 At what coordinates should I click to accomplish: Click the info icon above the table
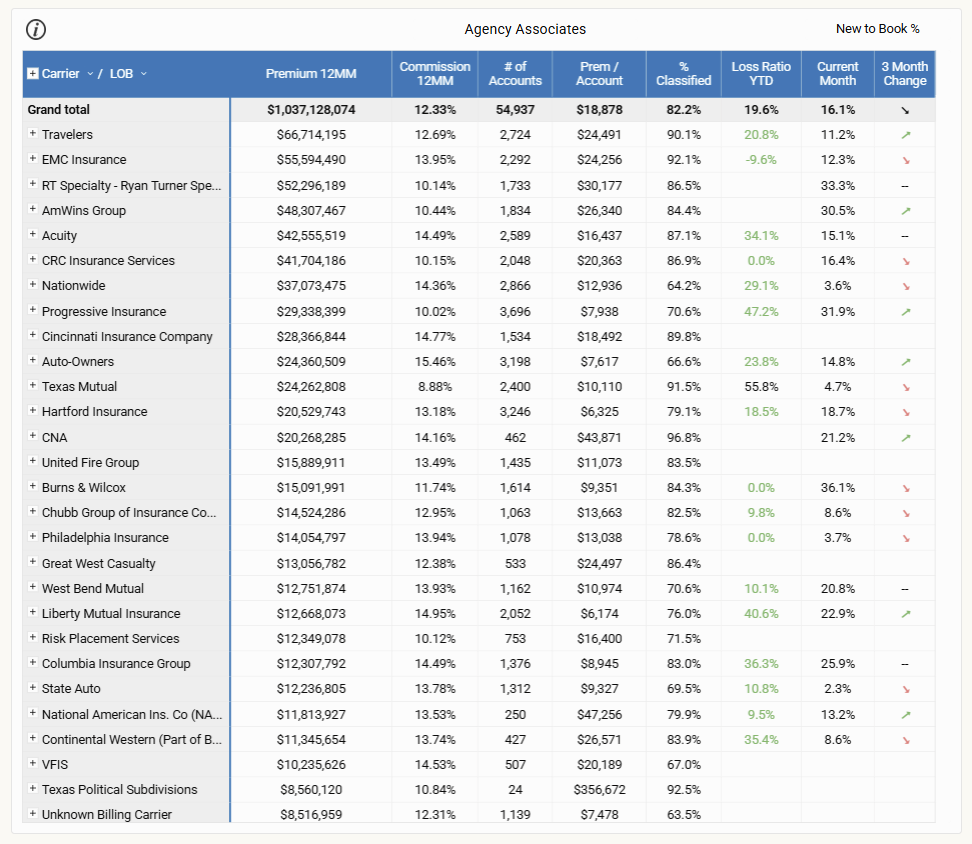click(36, 30)
